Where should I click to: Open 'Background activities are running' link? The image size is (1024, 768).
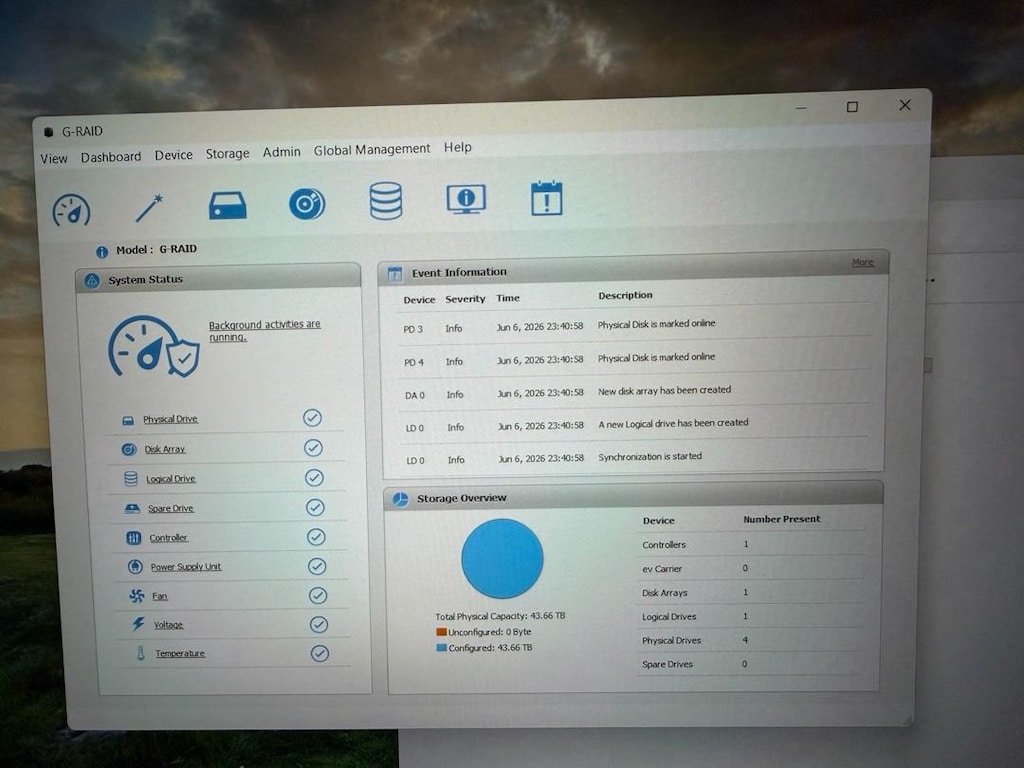[x=264, y=330]
